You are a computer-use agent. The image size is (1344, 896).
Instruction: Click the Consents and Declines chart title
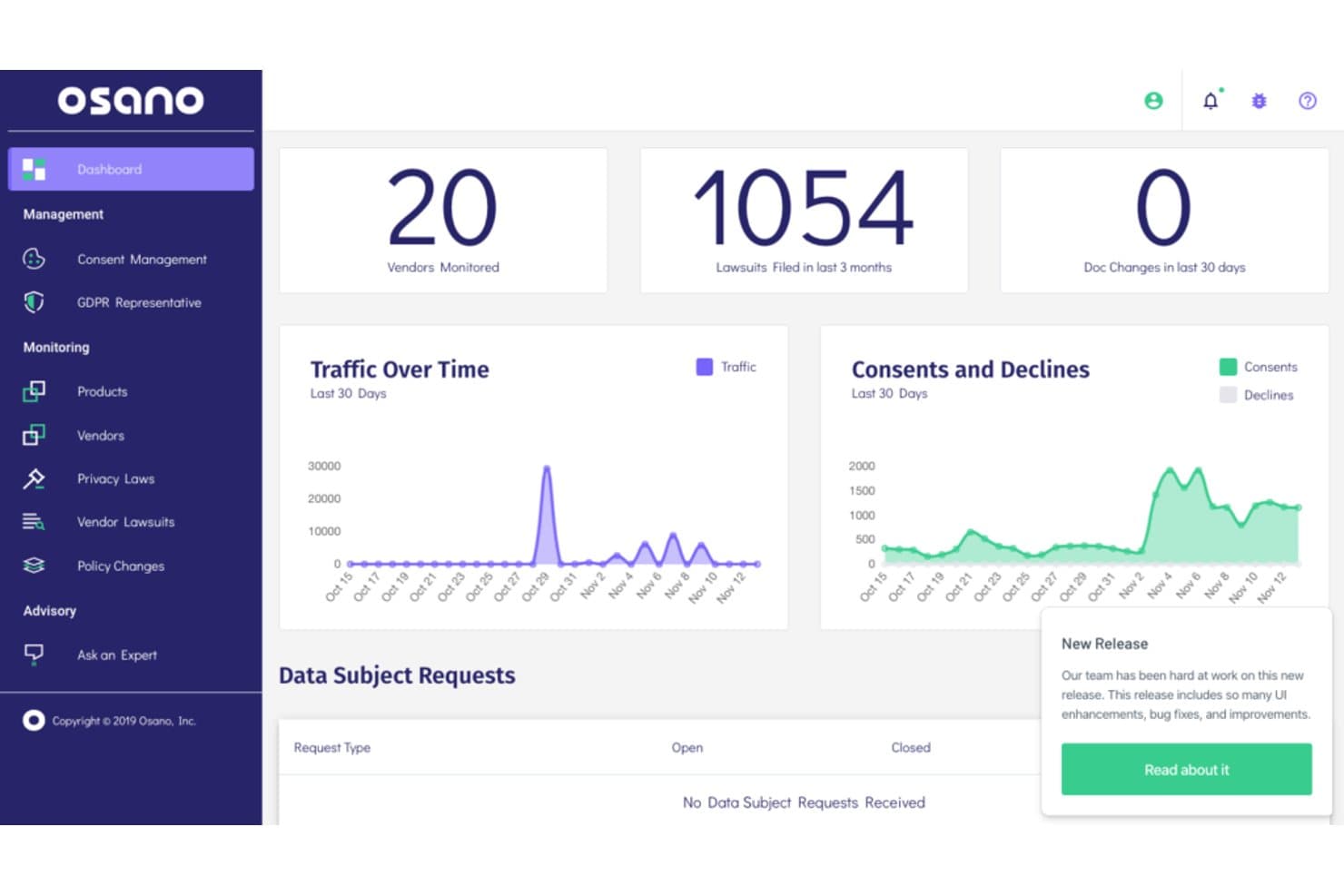tap(970, 369)
